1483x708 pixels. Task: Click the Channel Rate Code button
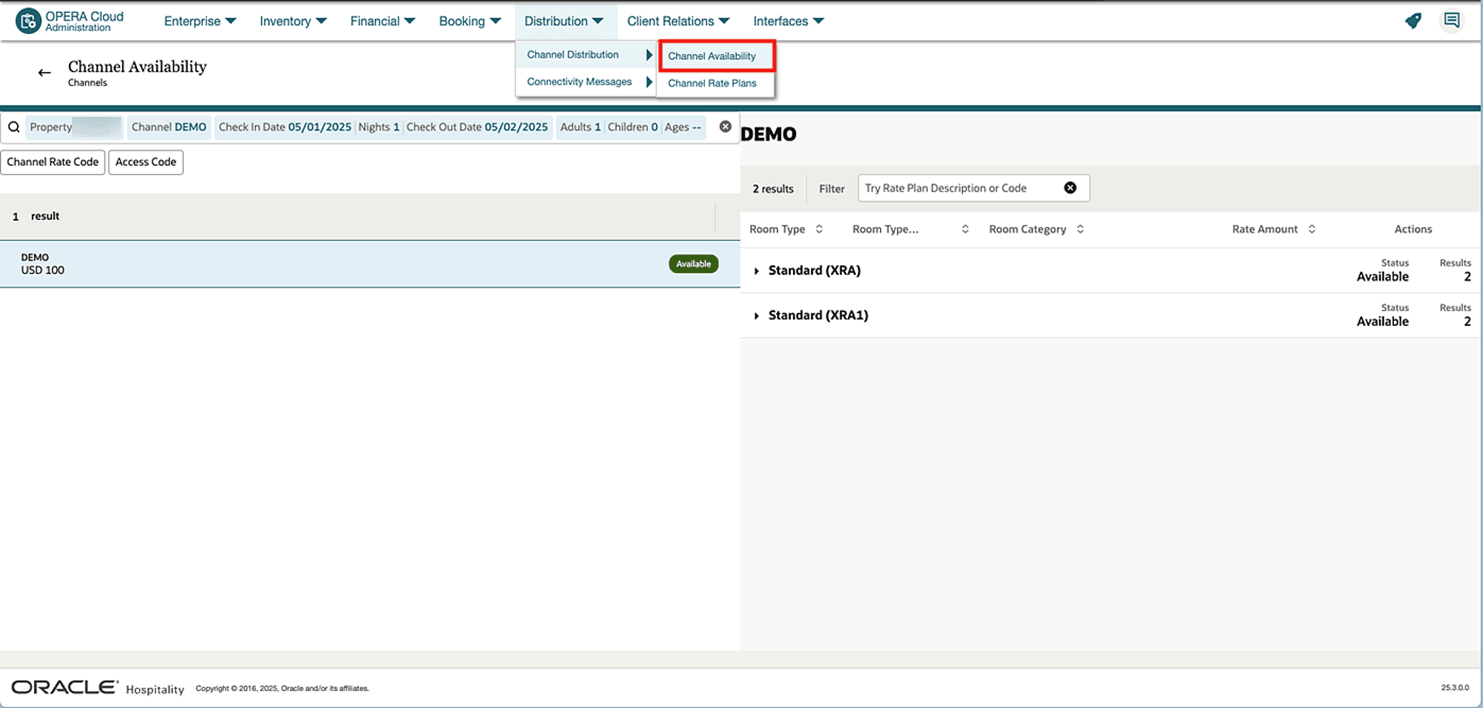tap(53, 162)
